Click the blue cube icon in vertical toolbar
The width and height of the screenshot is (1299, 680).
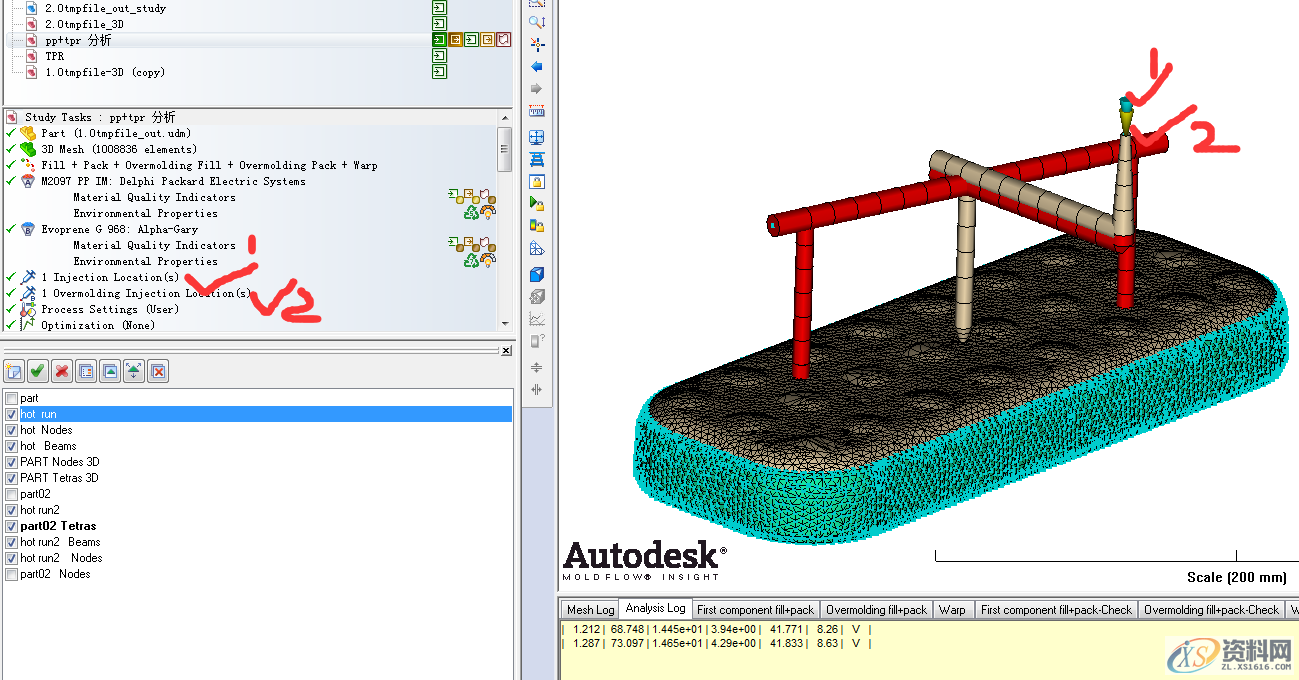click(537, 274)
